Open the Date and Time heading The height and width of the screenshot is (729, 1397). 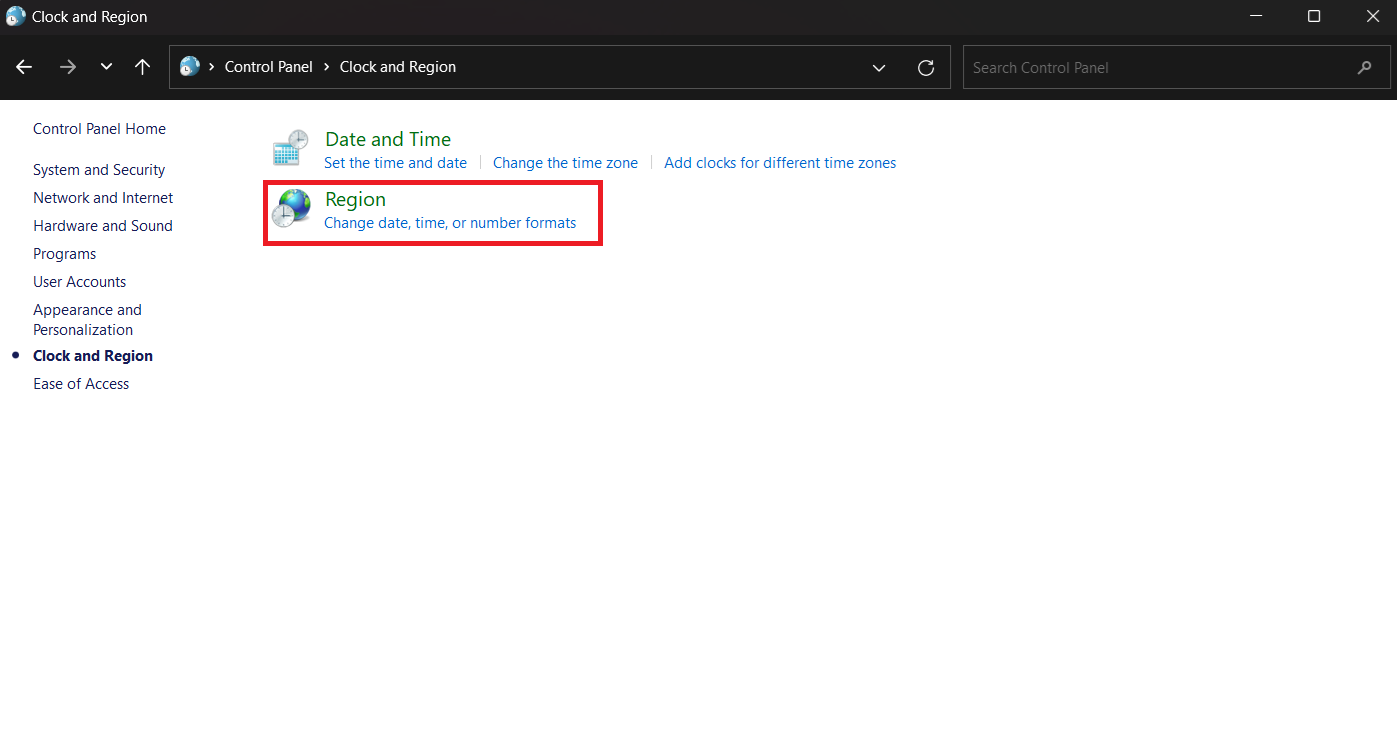(388, 139)
